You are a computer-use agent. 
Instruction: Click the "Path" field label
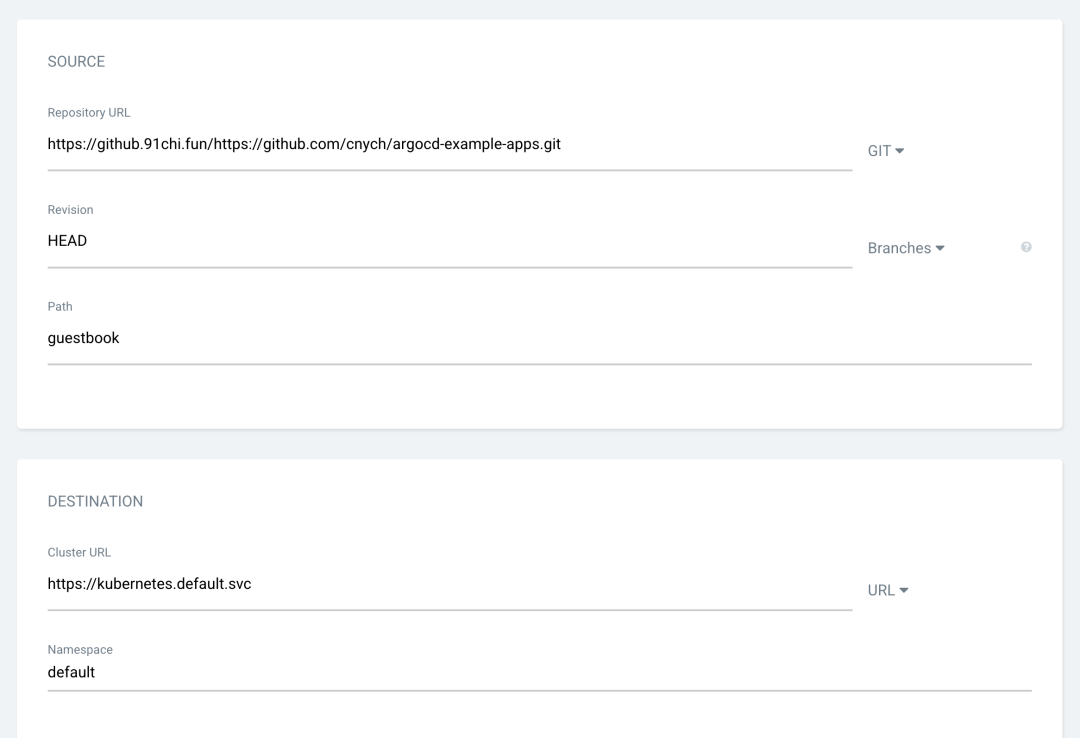60,307
